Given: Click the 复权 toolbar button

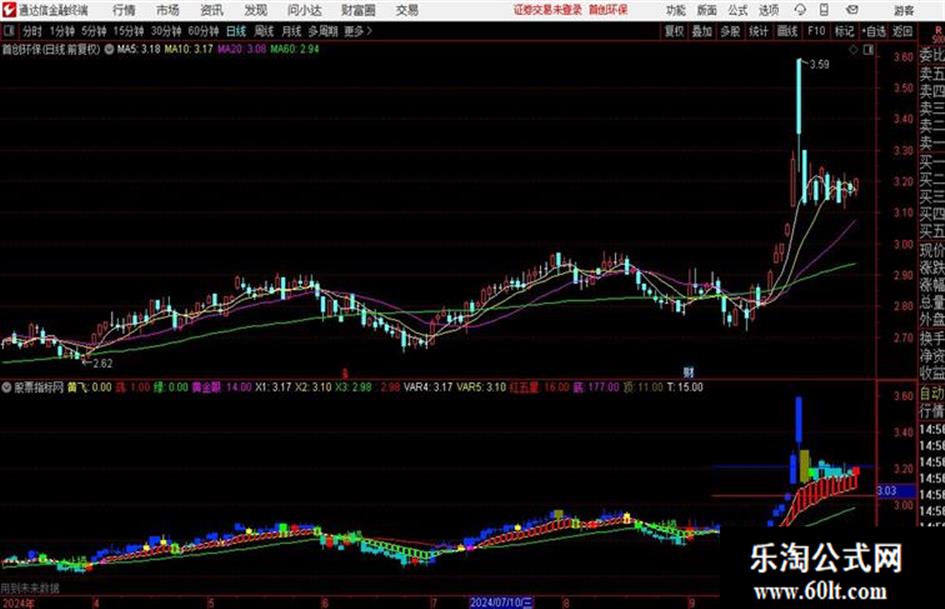Looking at the screenshot, I should coord(674,31).
